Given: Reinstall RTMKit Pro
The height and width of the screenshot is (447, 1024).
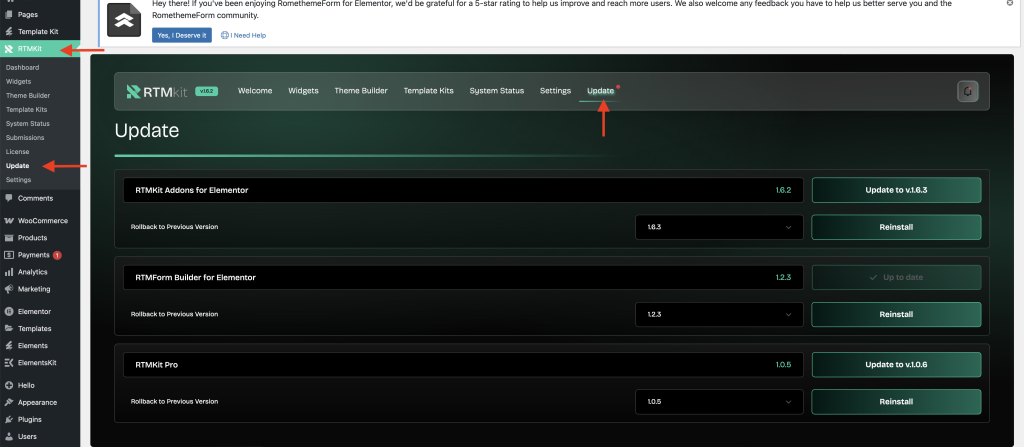Looking at the screenshot, I should [x=896, y=402].
